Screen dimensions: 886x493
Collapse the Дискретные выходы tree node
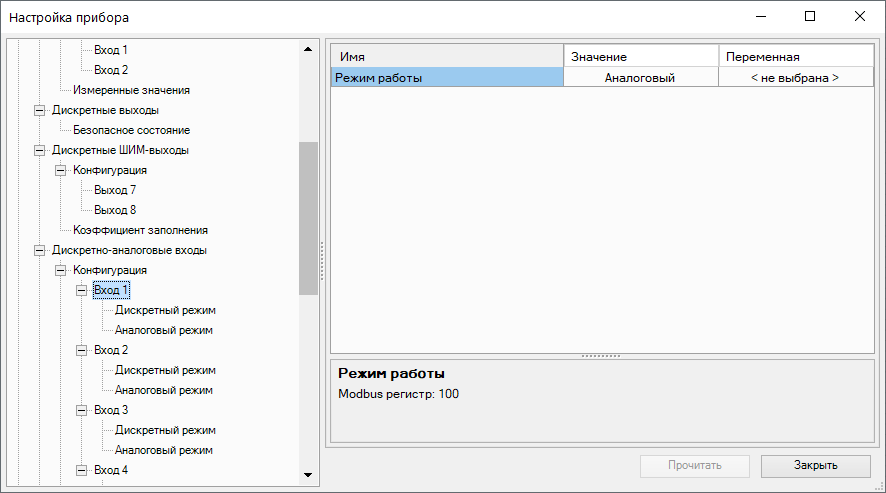click(x=40, y=110)
